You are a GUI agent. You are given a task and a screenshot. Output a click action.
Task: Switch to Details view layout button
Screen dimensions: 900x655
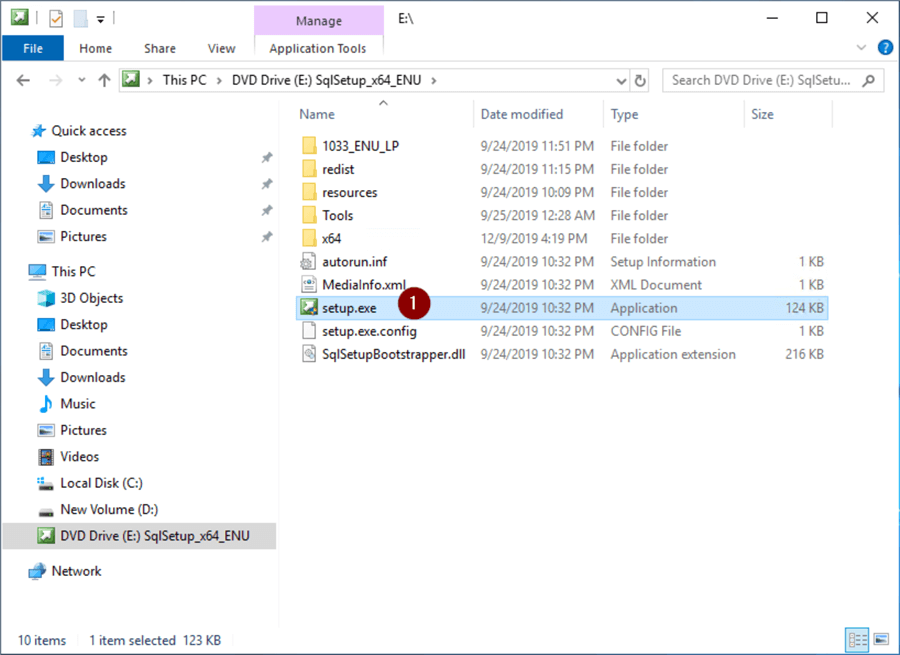tap(858, 640)
